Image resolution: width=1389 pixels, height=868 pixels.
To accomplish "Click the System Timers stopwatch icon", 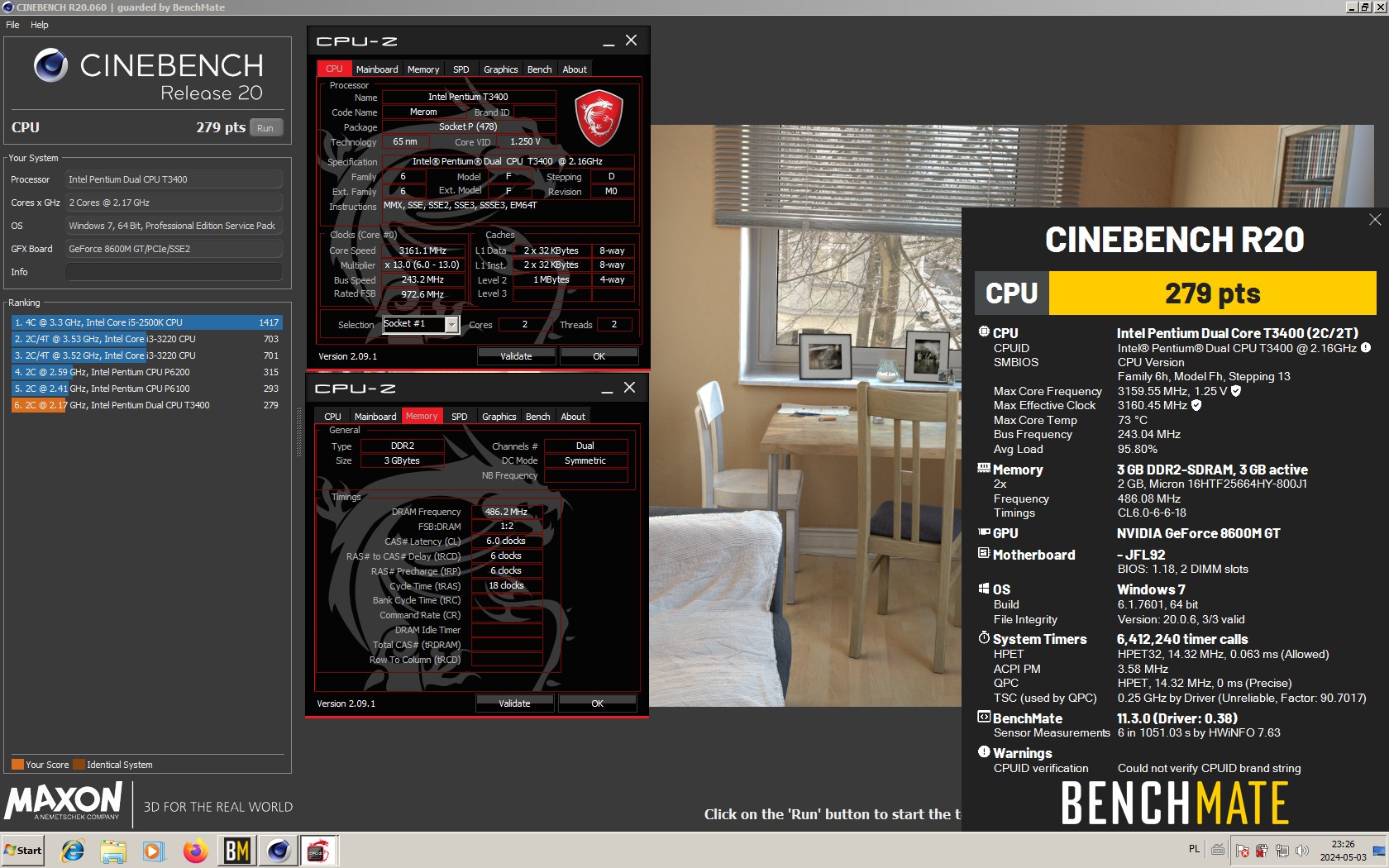I will (x=984, y=637).
